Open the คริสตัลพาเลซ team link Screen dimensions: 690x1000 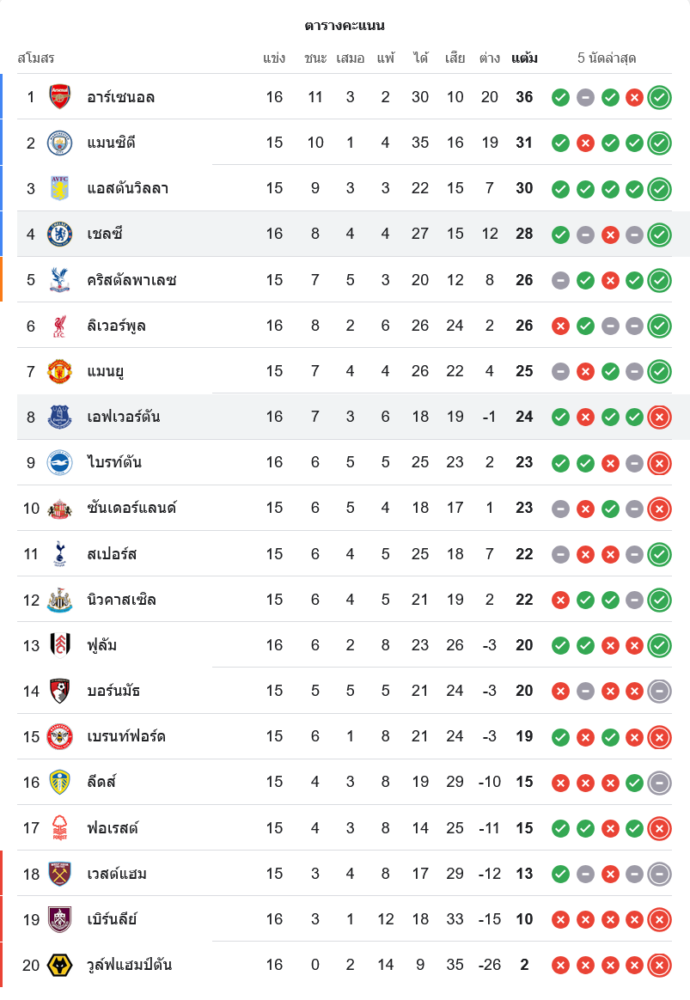click(x=131, y=280)
